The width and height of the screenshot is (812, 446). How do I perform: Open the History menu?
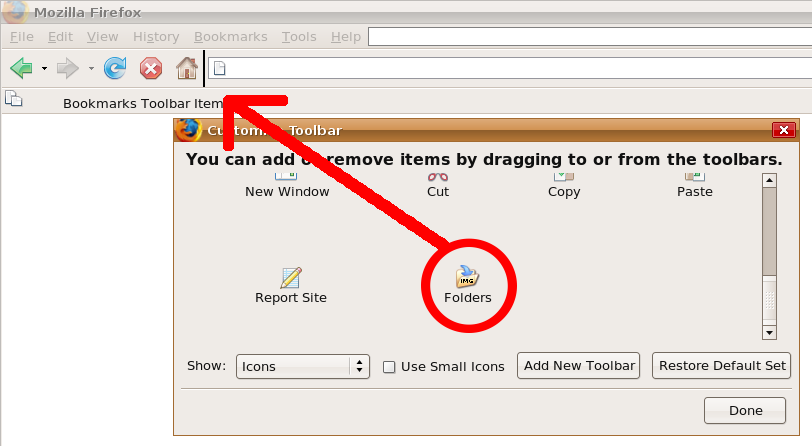pos(156,37)
